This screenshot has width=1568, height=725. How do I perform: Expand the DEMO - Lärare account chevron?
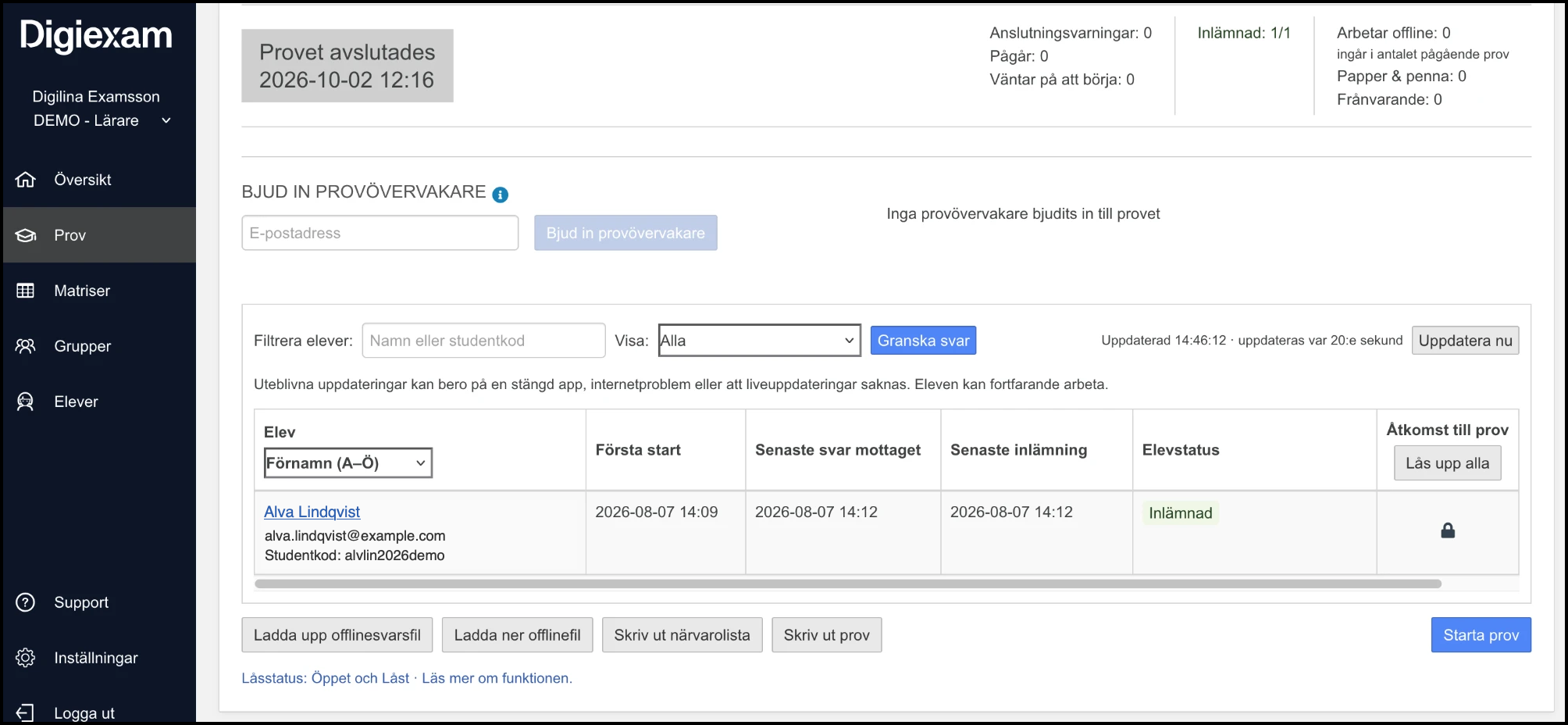(x=166, y=120)
